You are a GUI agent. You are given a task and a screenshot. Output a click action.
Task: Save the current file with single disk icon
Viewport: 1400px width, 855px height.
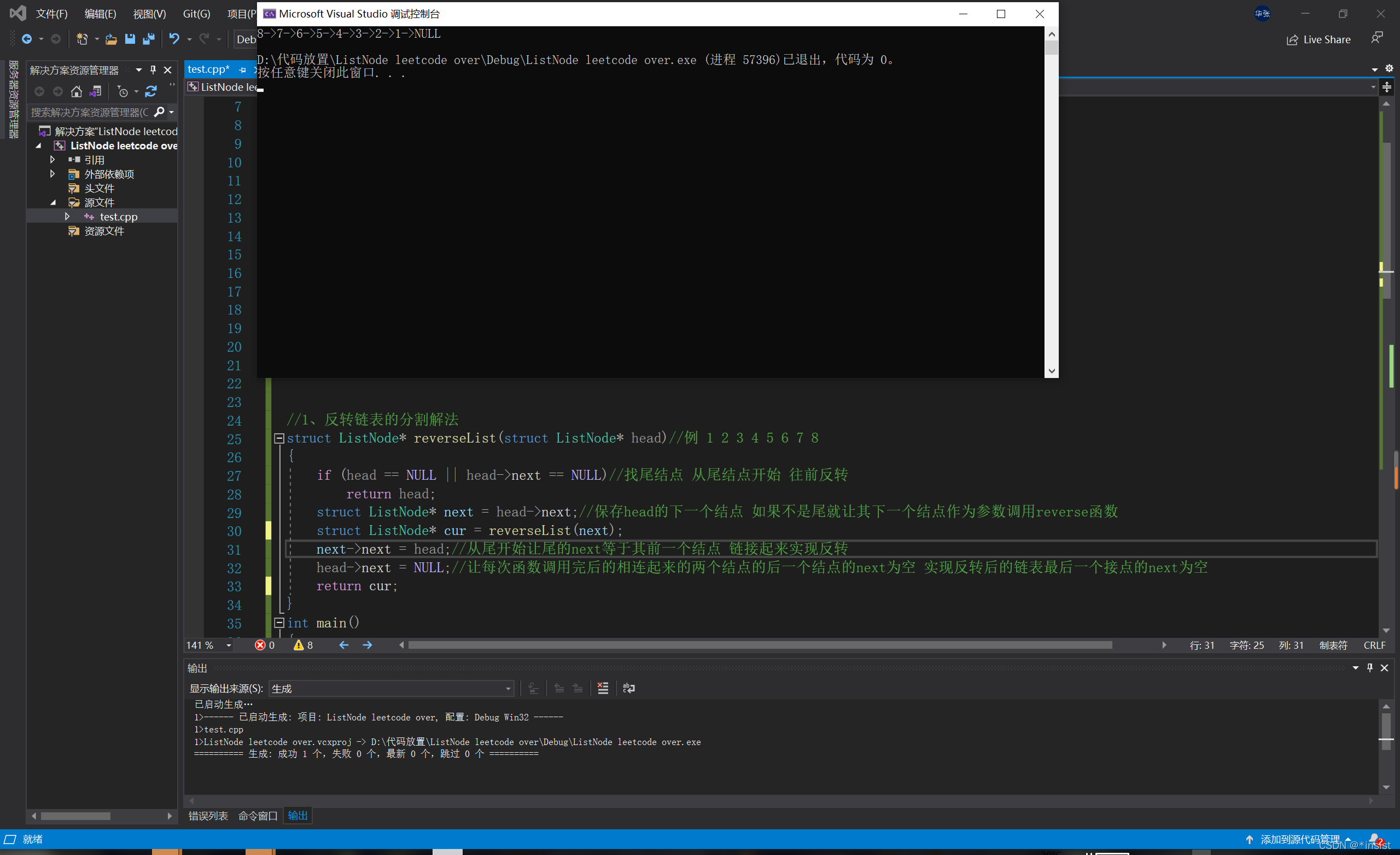130,39
